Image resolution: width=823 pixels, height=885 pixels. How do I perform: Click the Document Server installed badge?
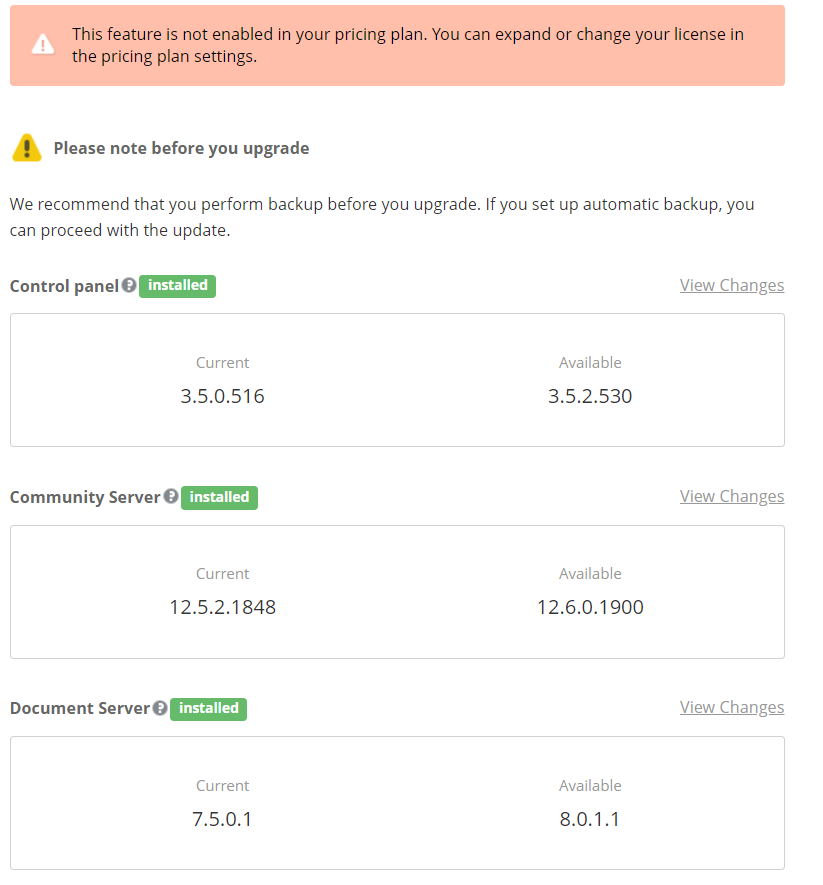pos(208,708)
